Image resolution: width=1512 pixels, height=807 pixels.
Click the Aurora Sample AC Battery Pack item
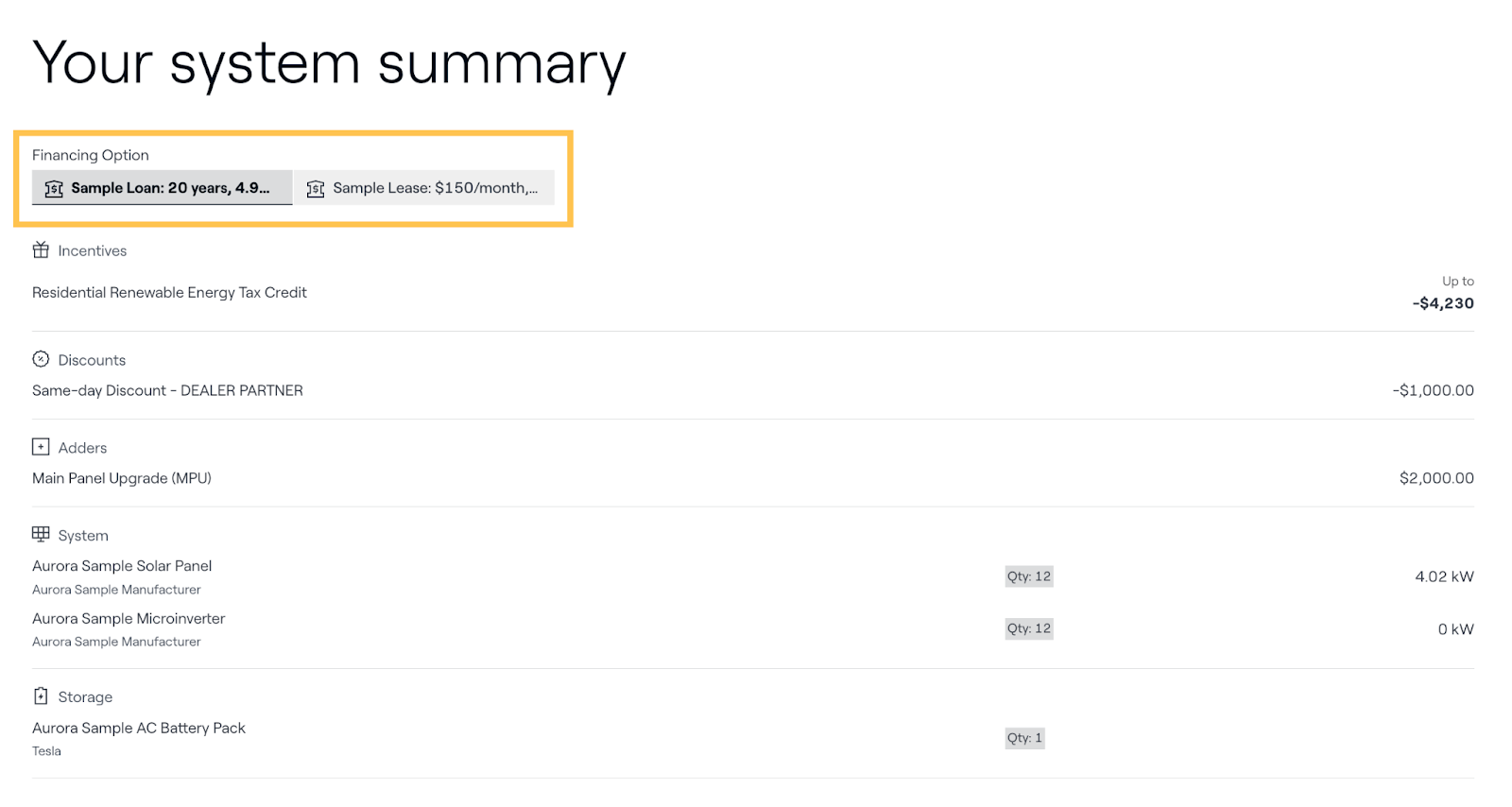(x=139, y=729)
